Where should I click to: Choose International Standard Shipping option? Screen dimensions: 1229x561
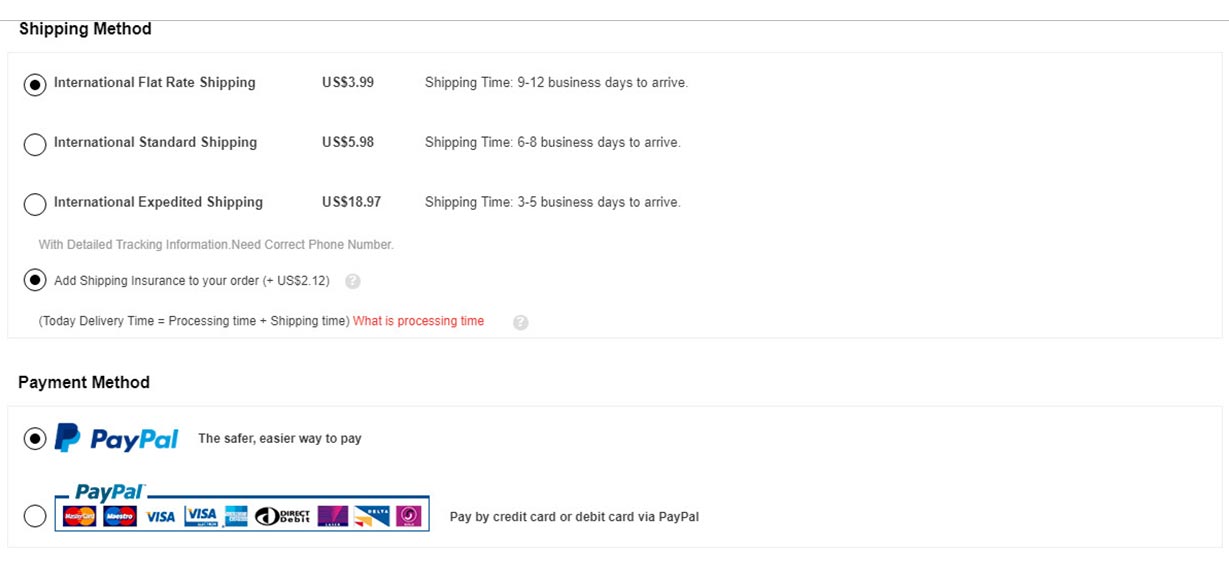coord(35,144)
